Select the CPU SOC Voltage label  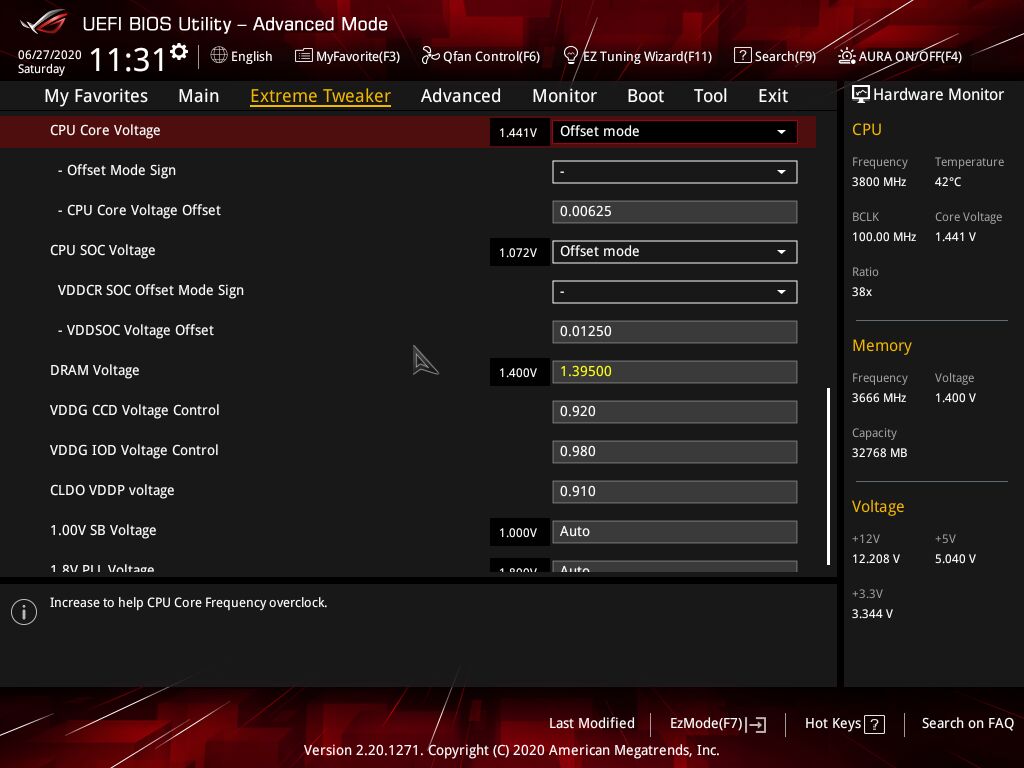[103, 251]
